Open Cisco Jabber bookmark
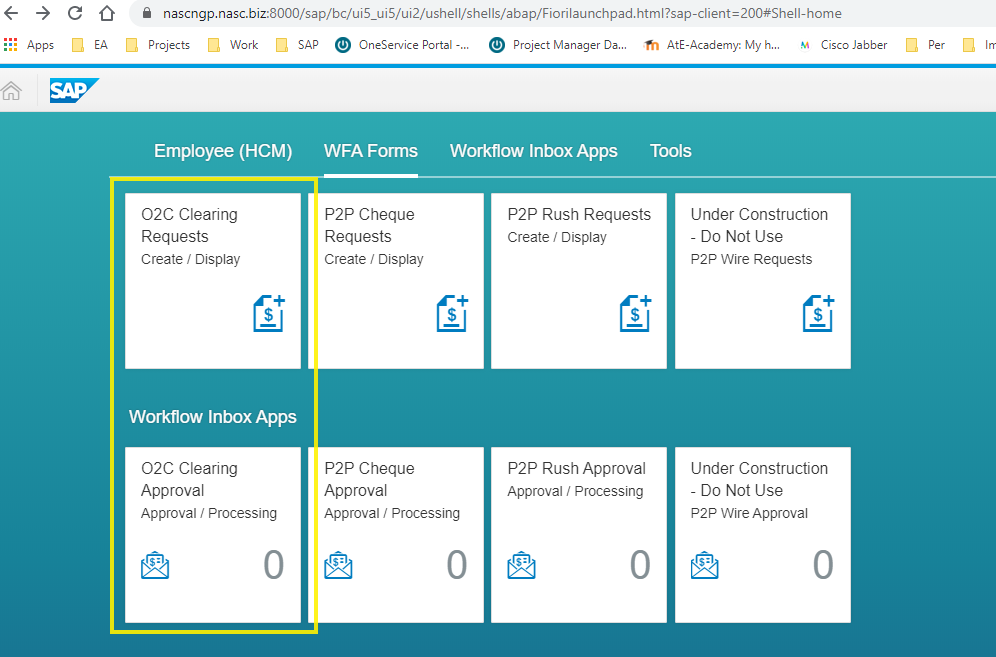The image size is (996, 657). point(844,44)
